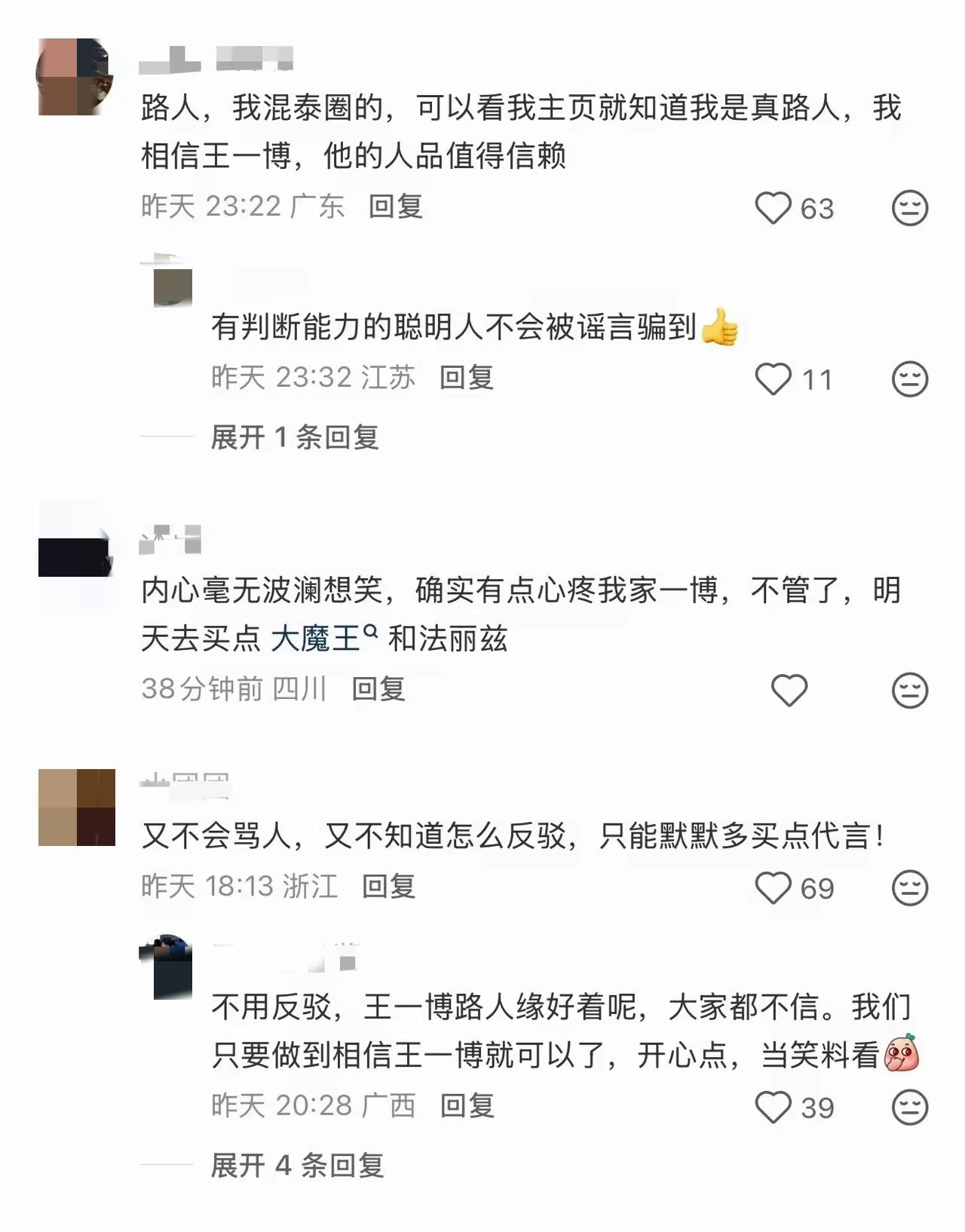This screenshot has height=1232, width=965.
Task: Reply to the Jiangsu comment from 23:32
Action: click(x=467, y=377)
